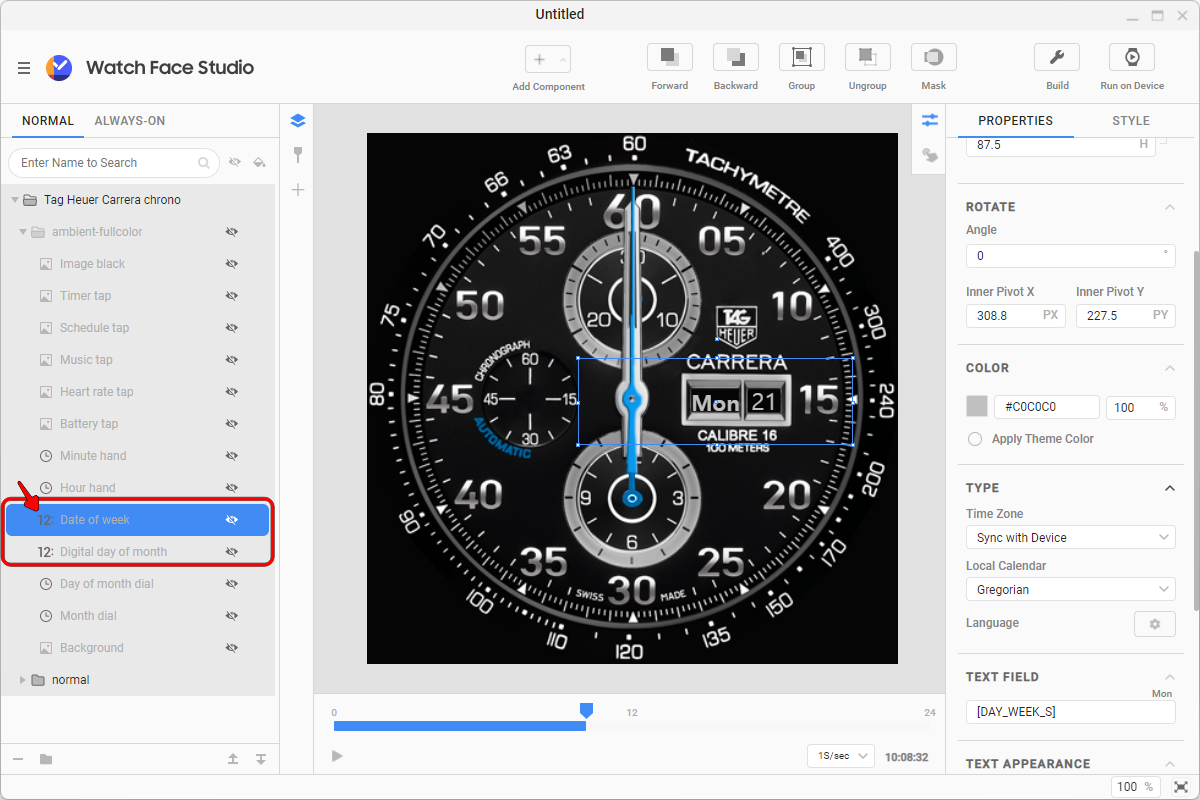Collapse the TYPE section
The width and height of the screenshot is (1200, 800).
tap(1169, 488)
